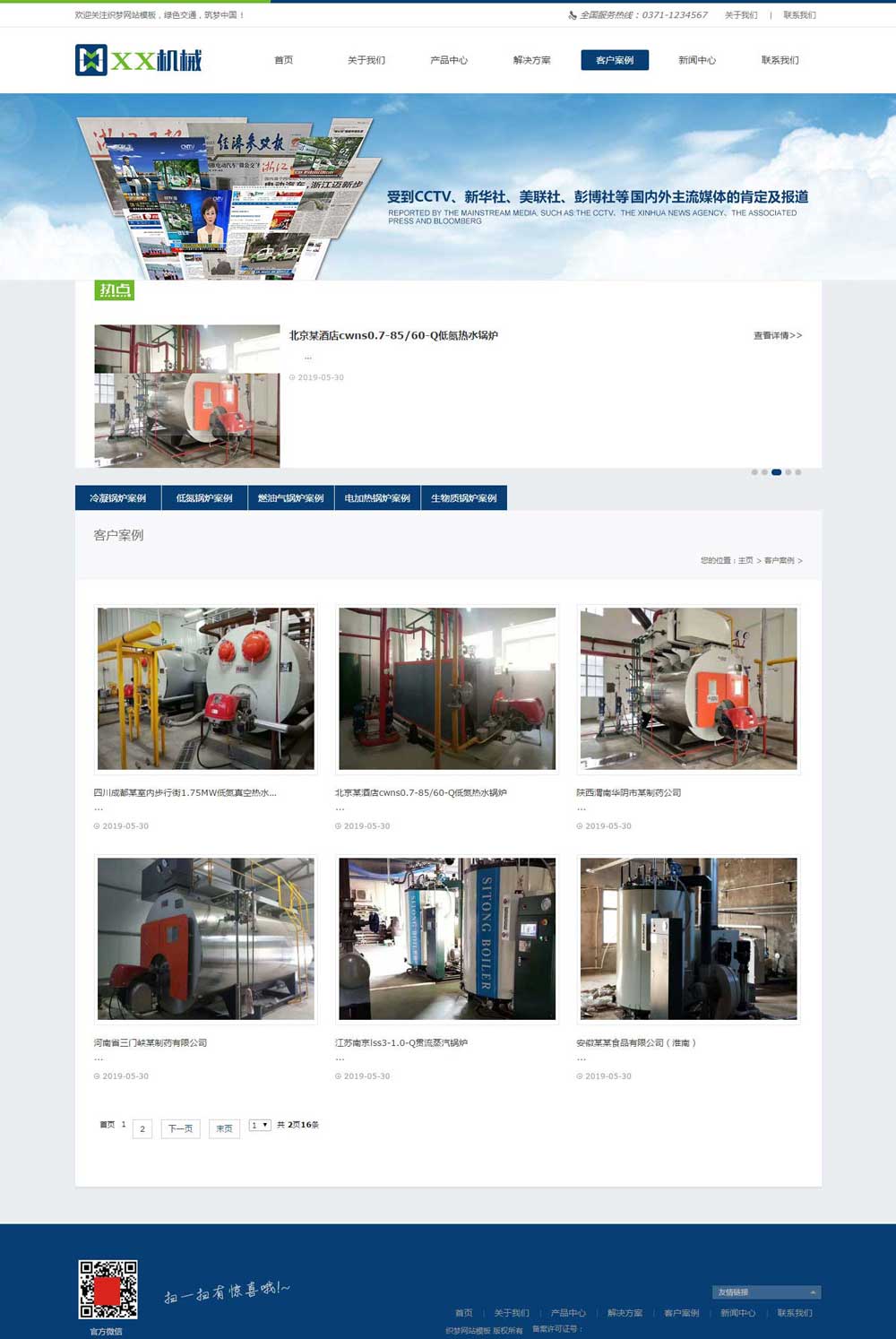This screenshot has width=896, height=1339.
Task: Select the first carousel dot indicator
Action: (x=754, y=472)
